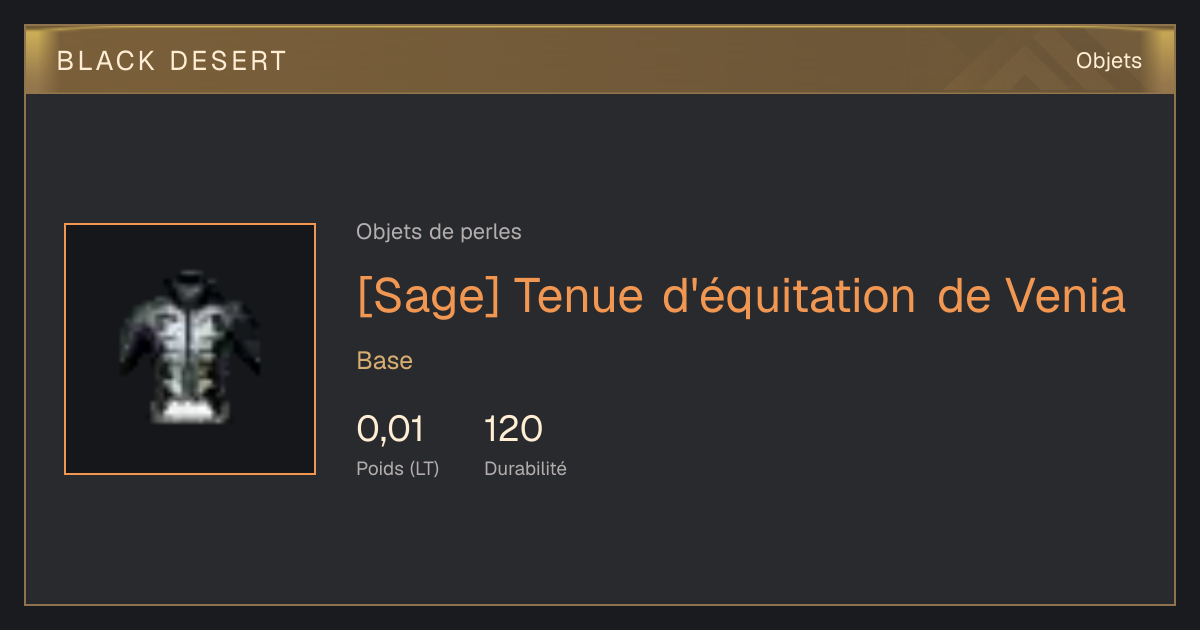Click the 120 durability value
This screenshot has width=1200, height=630.
513,430
